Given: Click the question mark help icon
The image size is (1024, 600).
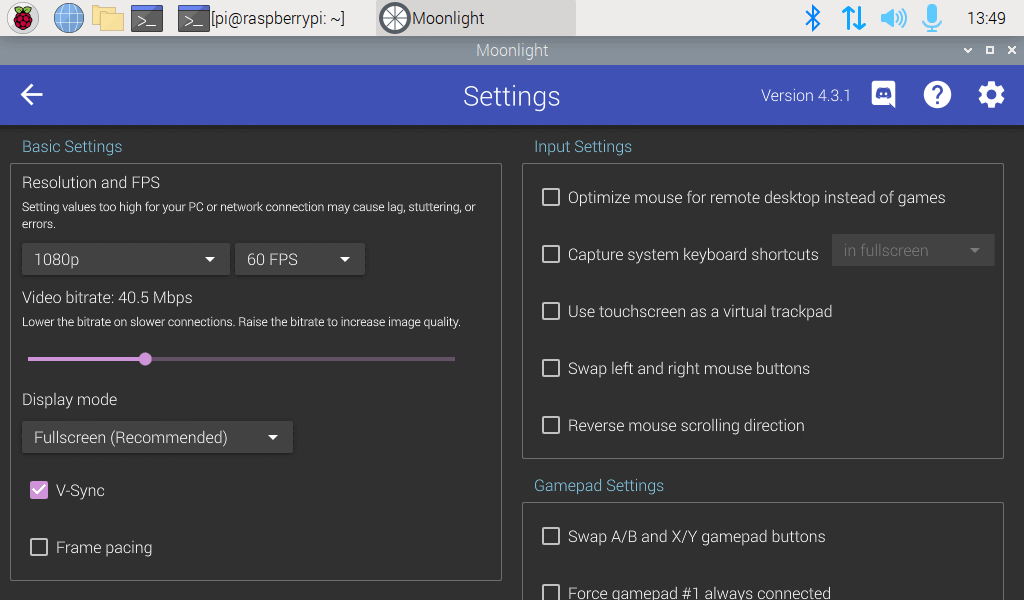Looking at the screenshot, I should click(937, 94).
